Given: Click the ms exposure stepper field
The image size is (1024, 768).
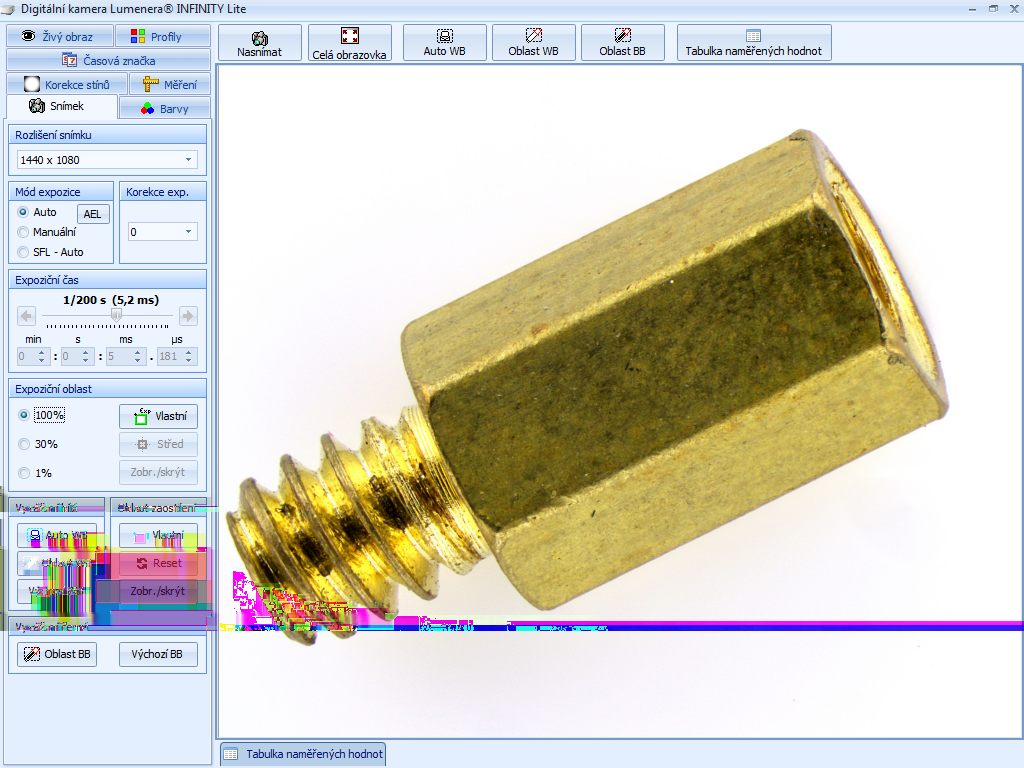Looking at the screenshot, I should point(125,357).
